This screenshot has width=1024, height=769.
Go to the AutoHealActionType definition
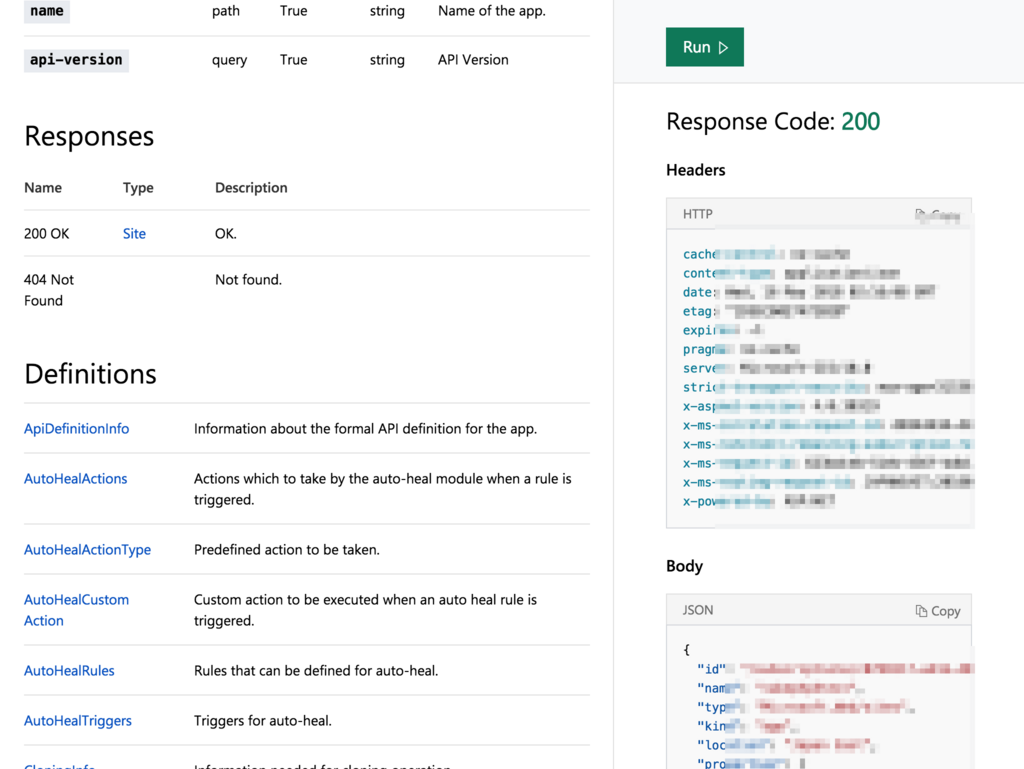(88, 550)
